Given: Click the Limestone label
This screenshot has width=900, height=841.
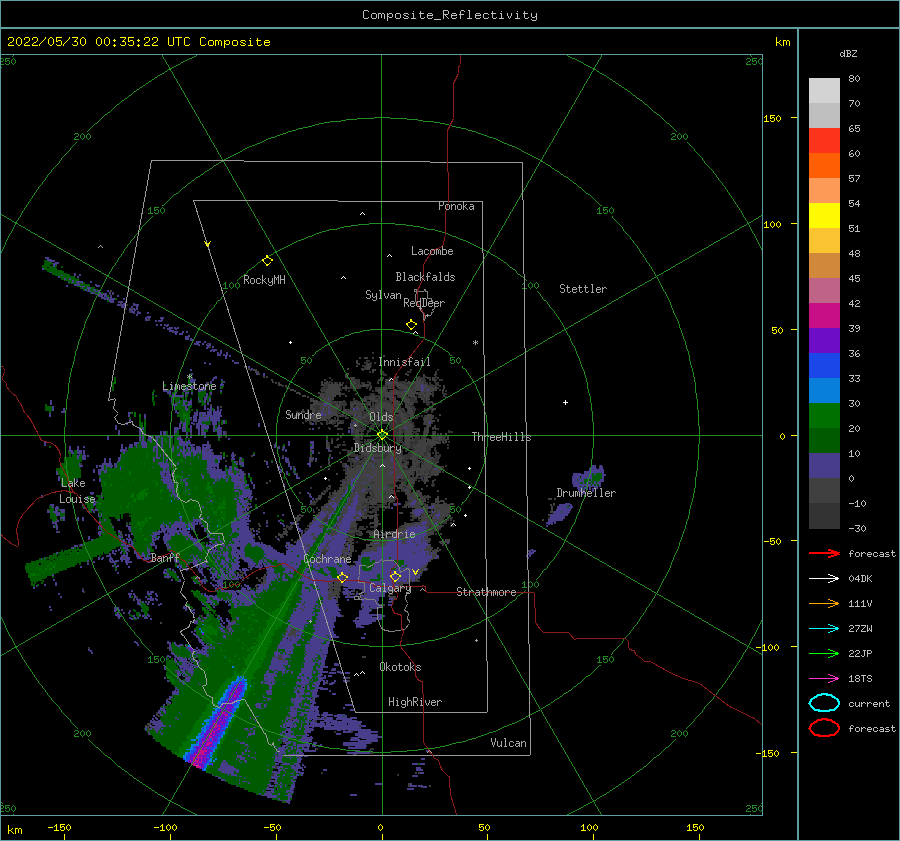Looking at the screenshot, I should tap(189, 386).
